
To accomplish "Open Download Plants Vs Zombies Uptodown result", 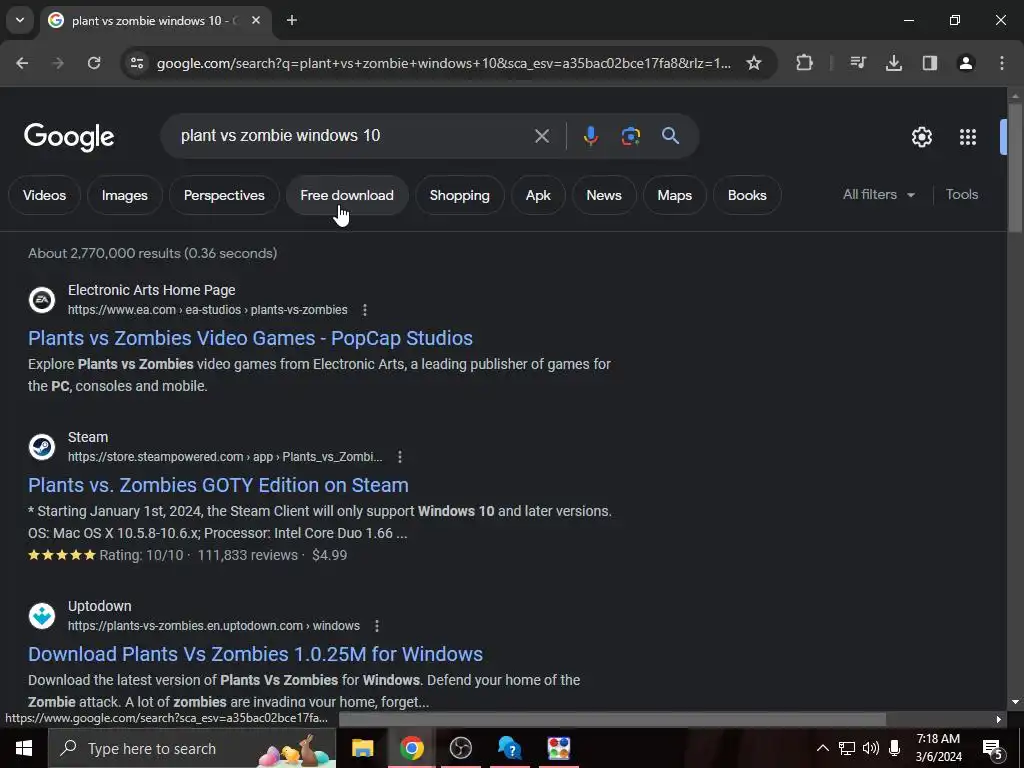I will coord(255,654).
